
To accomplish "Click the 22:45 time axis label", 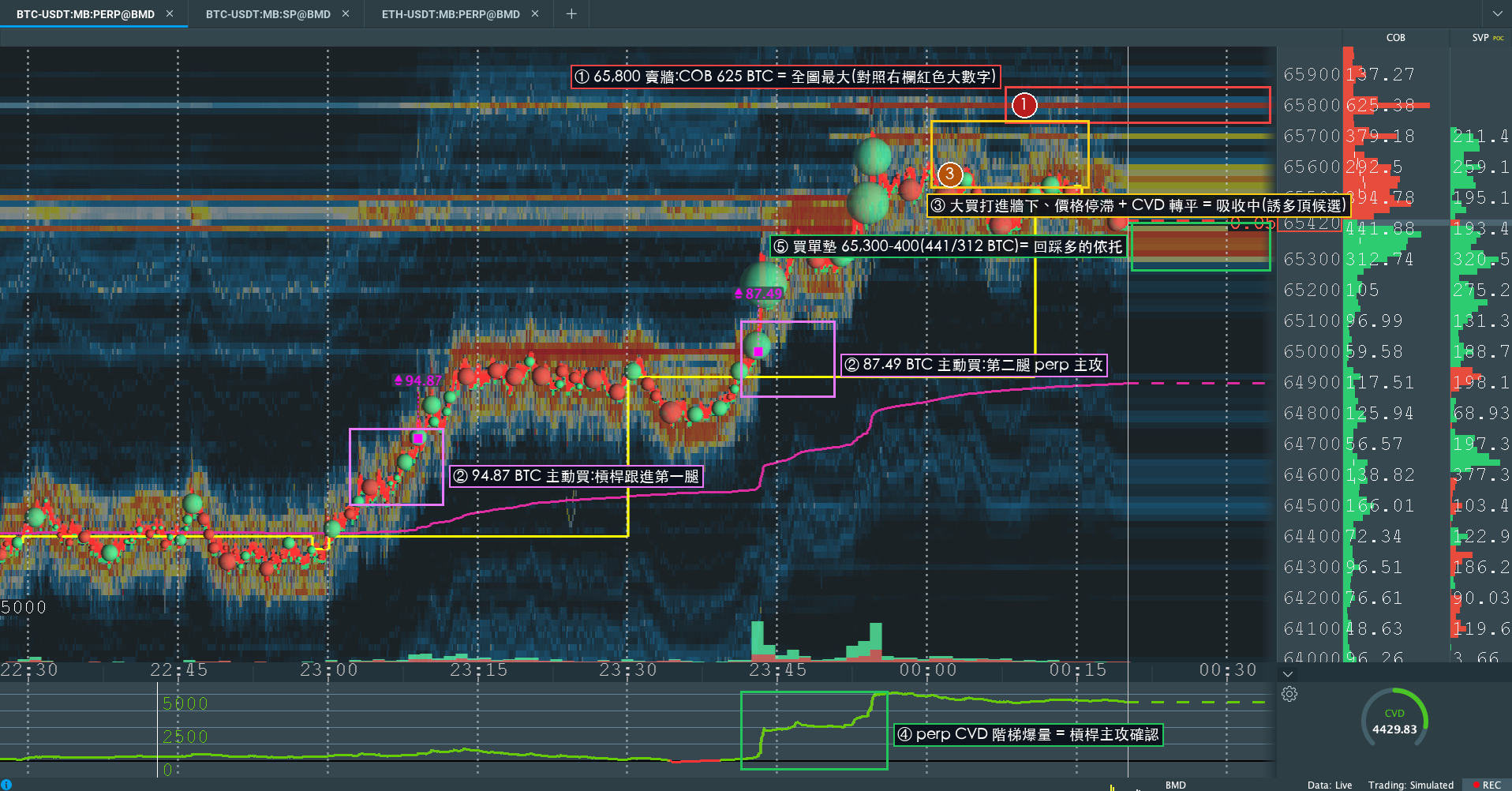I will pos(179,670).
